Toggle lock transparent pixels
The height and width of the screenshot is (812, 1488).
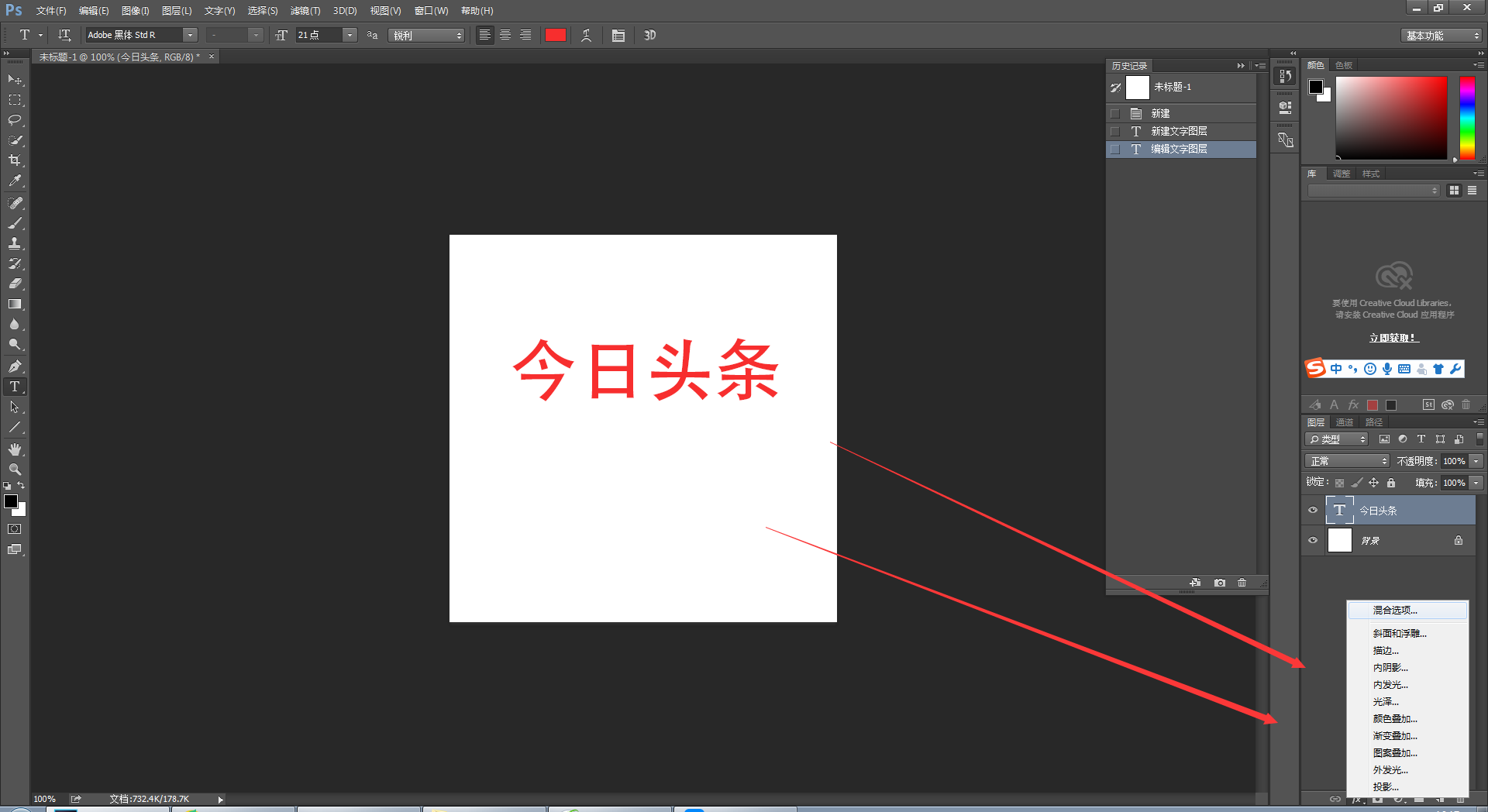pyautogui.click(x=1339, y=483)
